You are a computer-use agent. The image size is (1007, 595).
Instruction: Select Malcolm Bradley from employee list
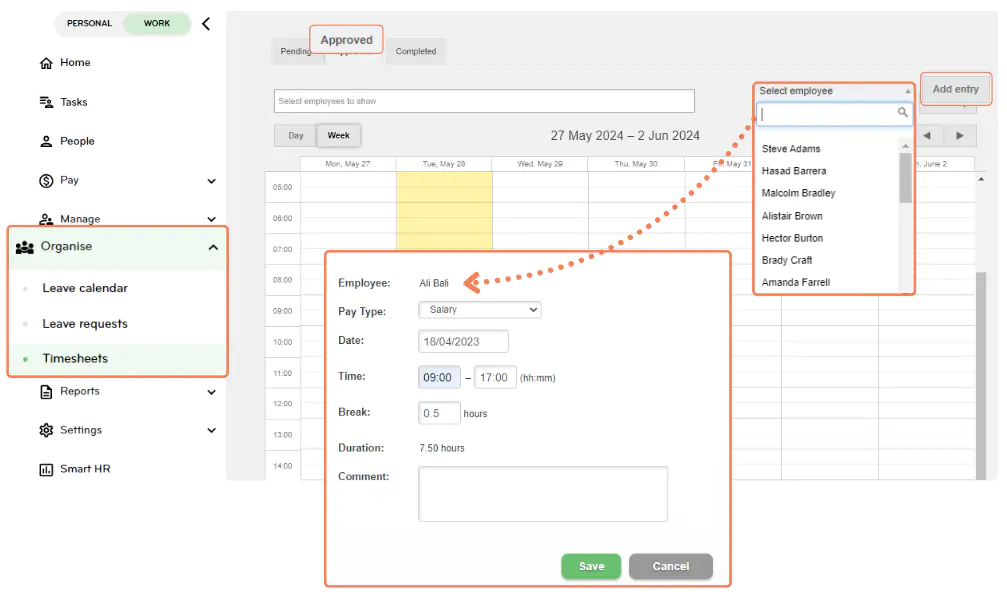coord(798,193)
